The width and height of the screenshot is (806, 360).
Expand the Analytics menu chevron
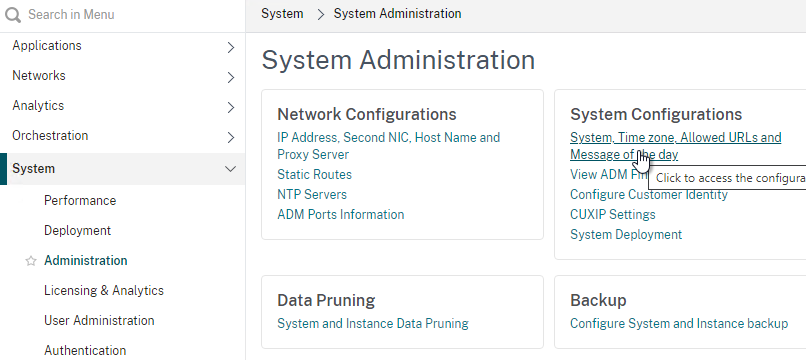(x=231, y=107)
